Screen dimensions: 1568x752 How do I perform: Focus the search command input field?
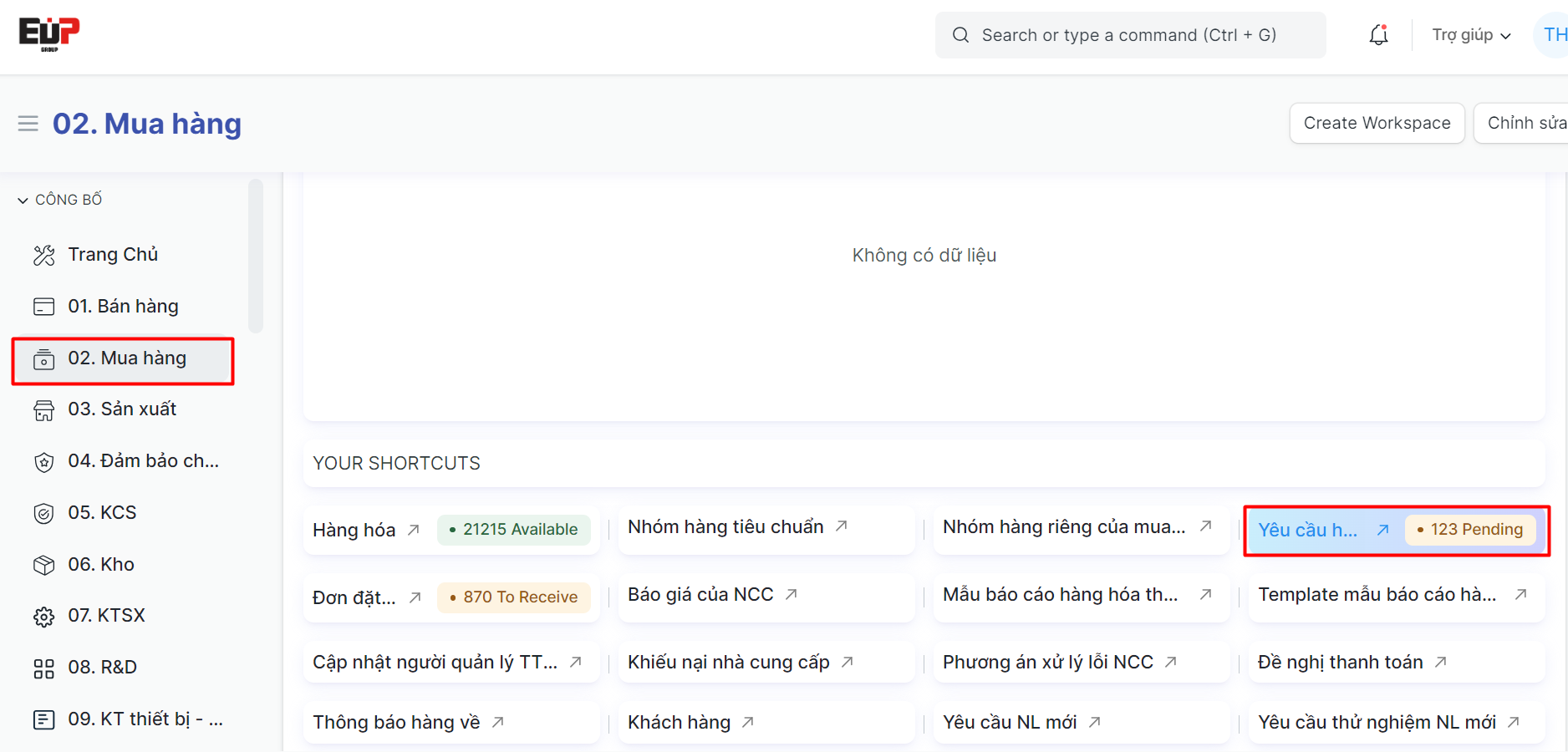1129,35
